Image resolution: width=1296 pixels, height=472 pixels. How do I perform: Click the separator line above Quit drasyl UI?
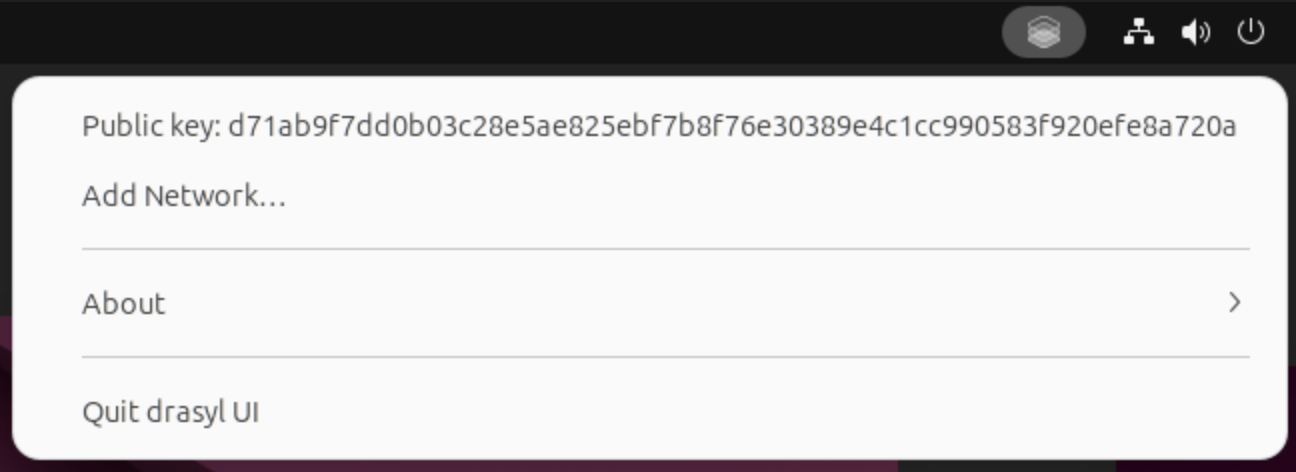665,356
